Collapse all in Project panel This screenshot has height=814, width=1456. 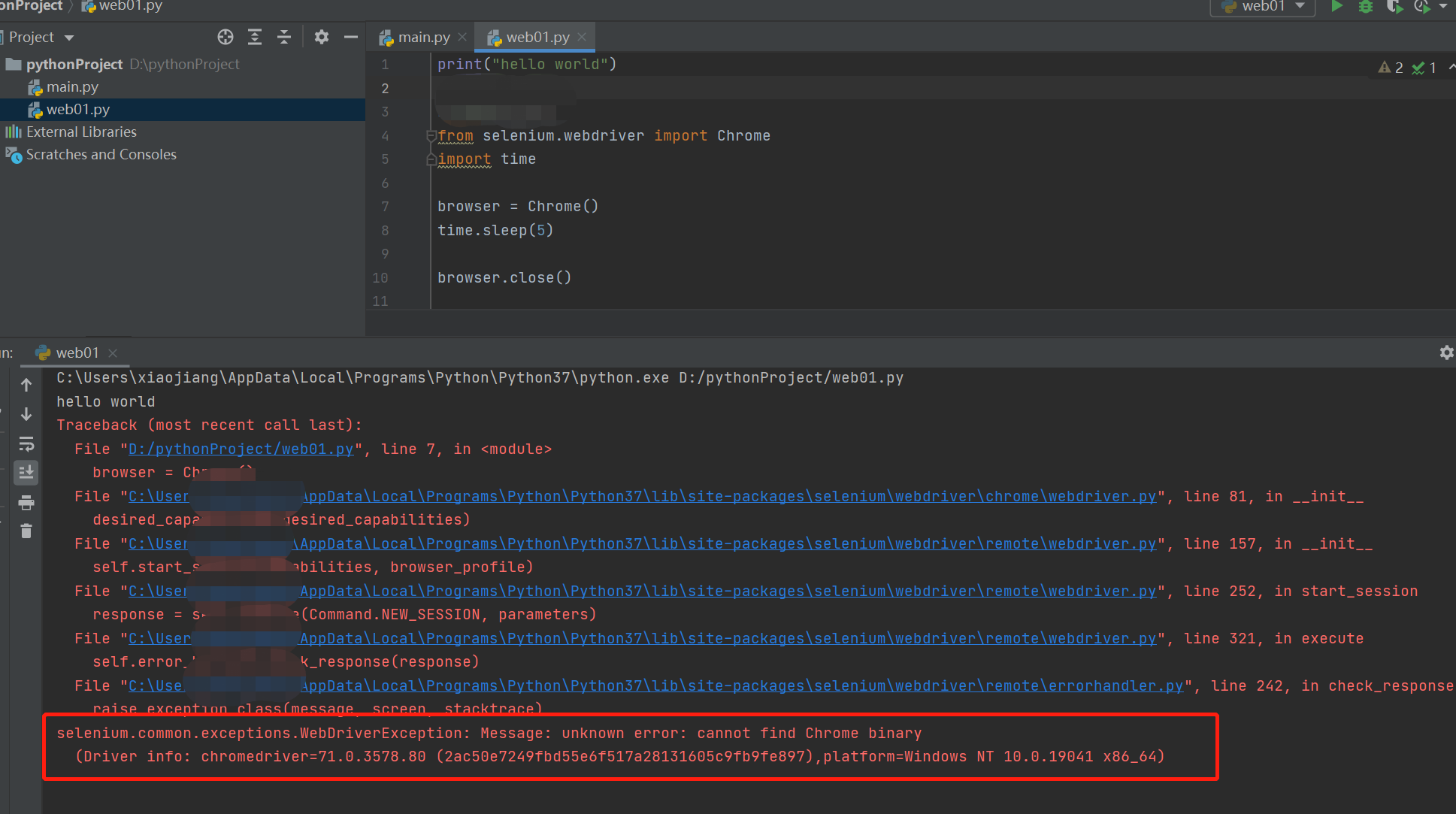(x=283, y=37)
